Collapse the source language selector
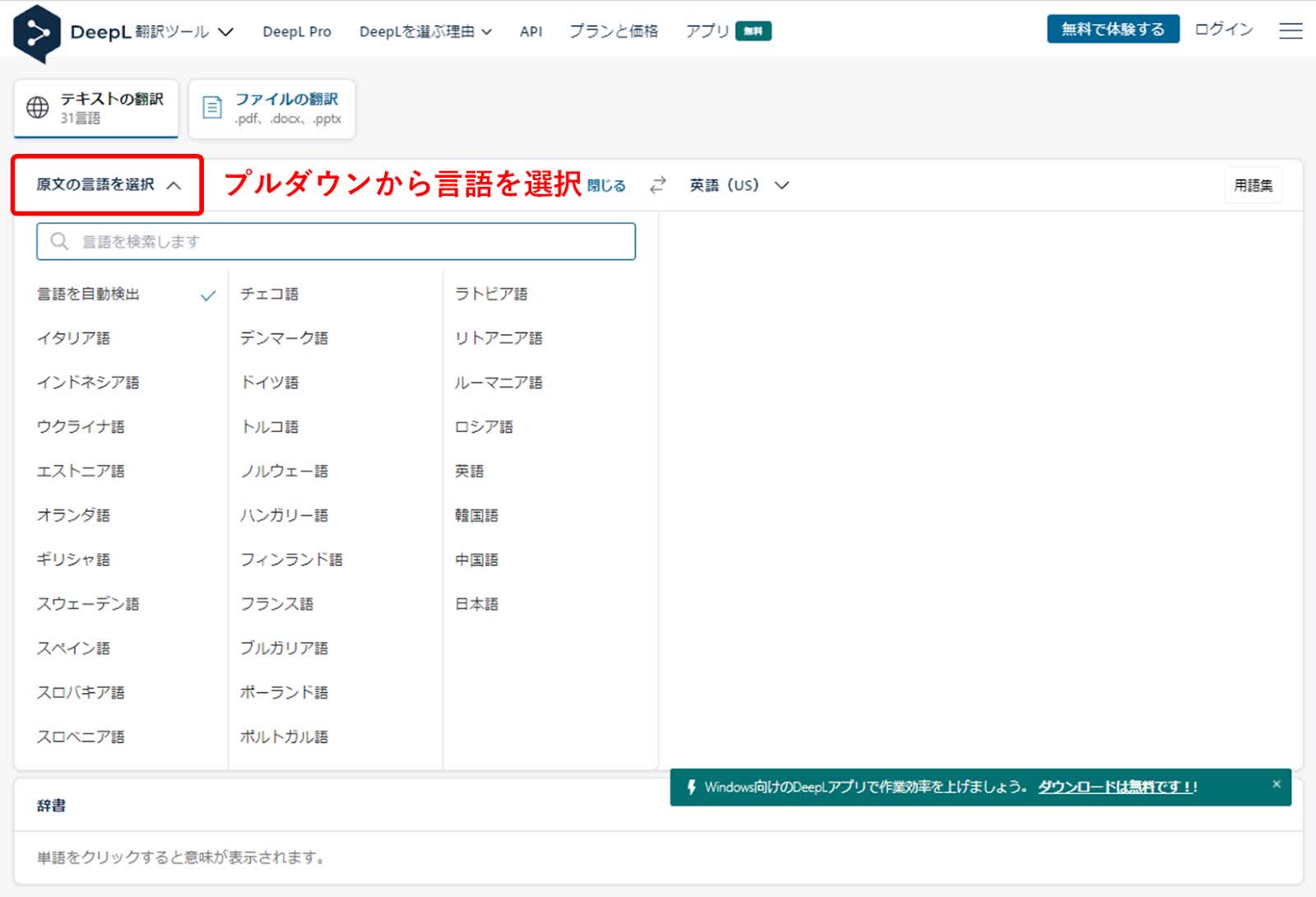Image resolution: width=1316 pixels, height=897 pixels. (108, 185)
